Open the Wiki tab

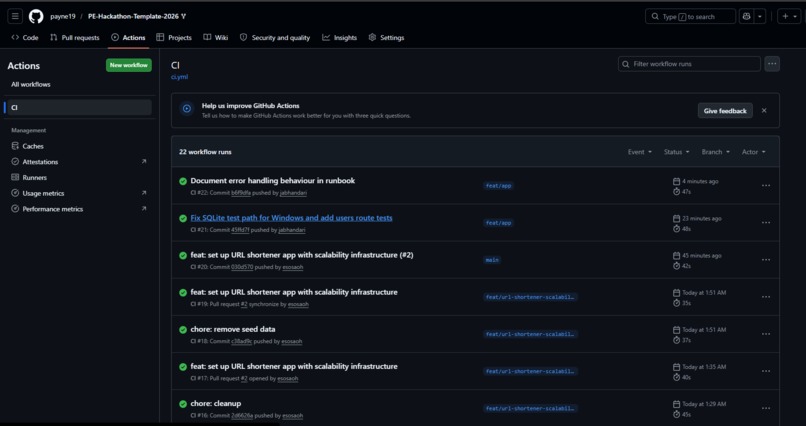pos(216,38)
